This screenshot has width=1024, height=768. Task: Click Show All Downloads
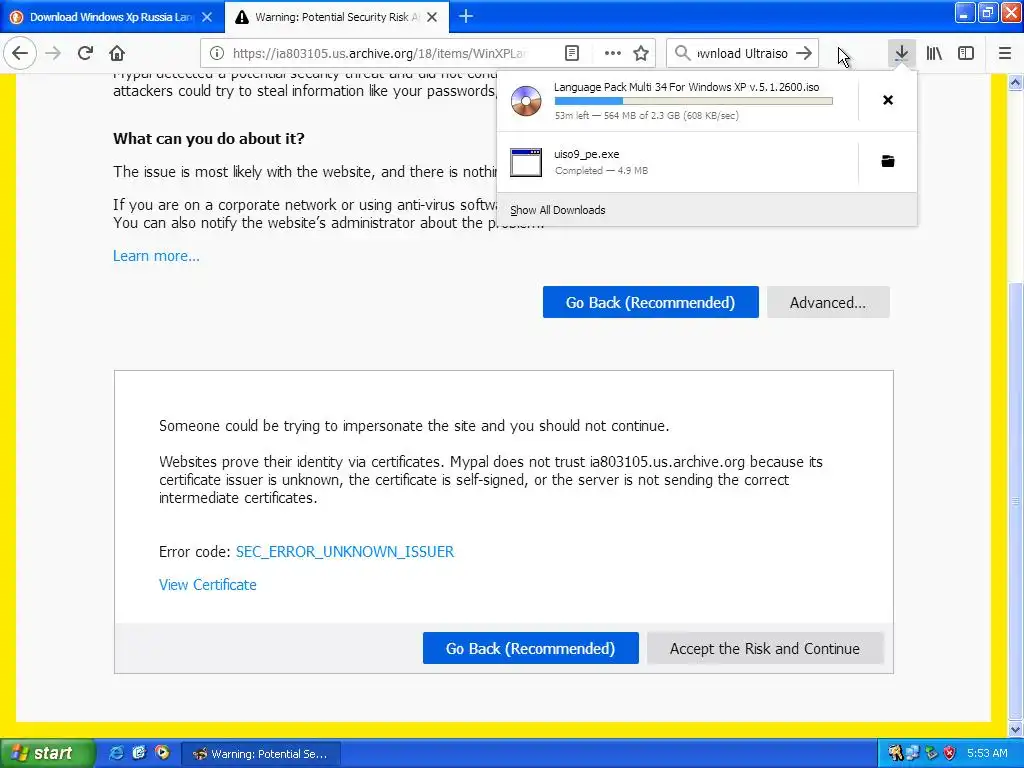(x=558, y=210)
